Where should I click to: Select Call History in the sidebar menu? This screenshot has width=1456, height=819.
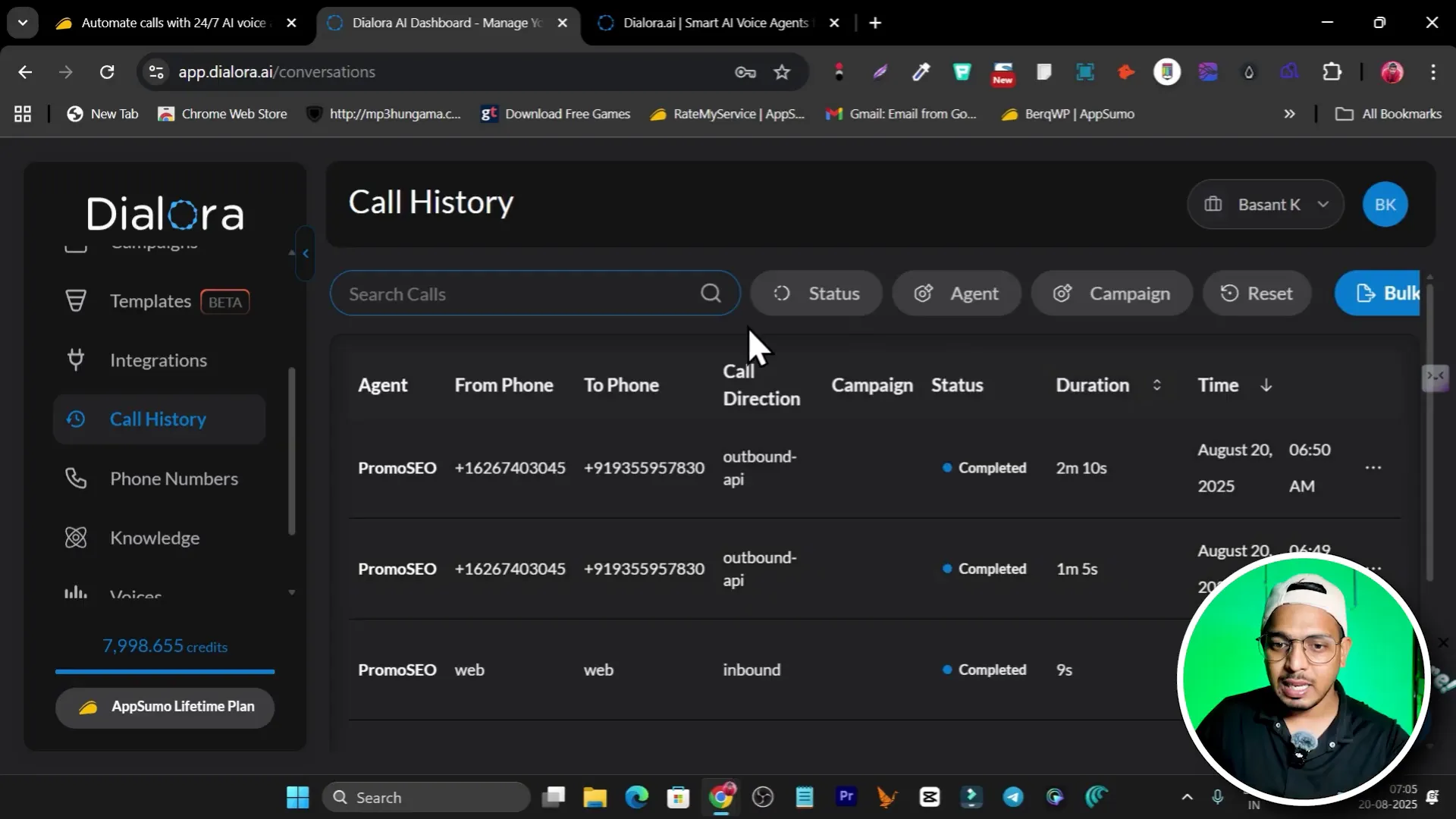pyautogui.click(x=158, y=419)
